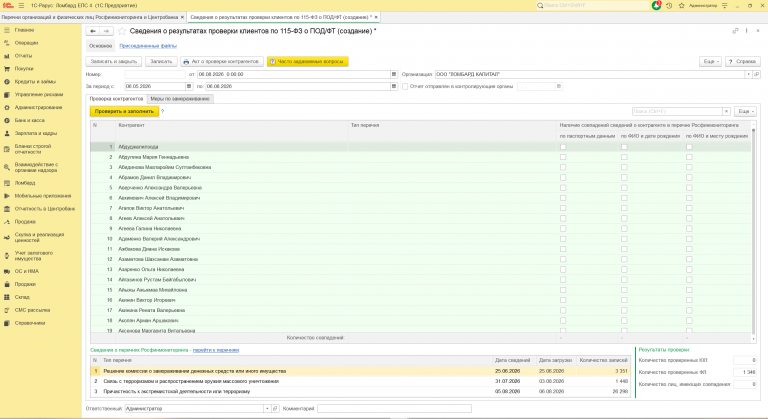Go back with the left arrow button
Image resolution: width=768 pixels, height=419 pixels.
pos(93,31)
